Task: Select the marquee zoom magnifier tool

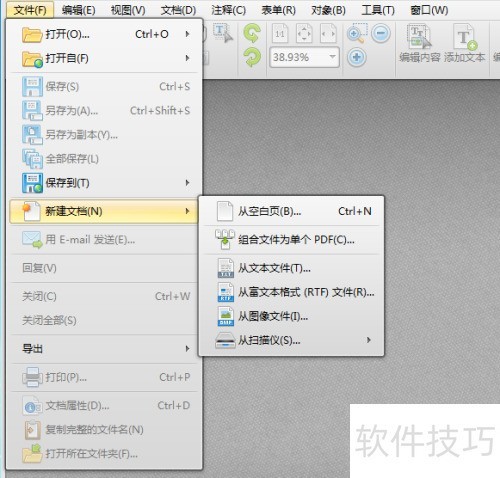Action: 357,33
